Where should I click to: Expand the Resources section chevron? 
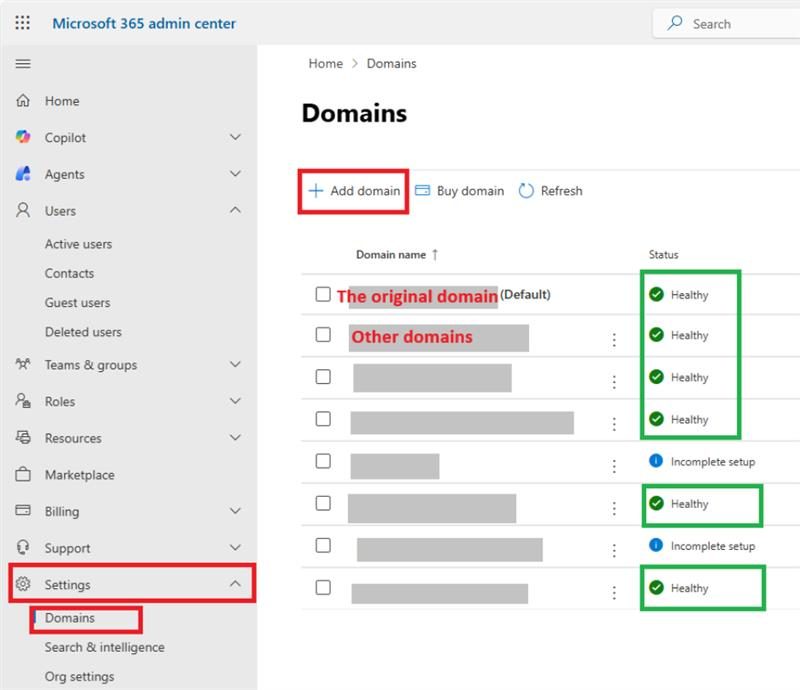tap(235, 437)
